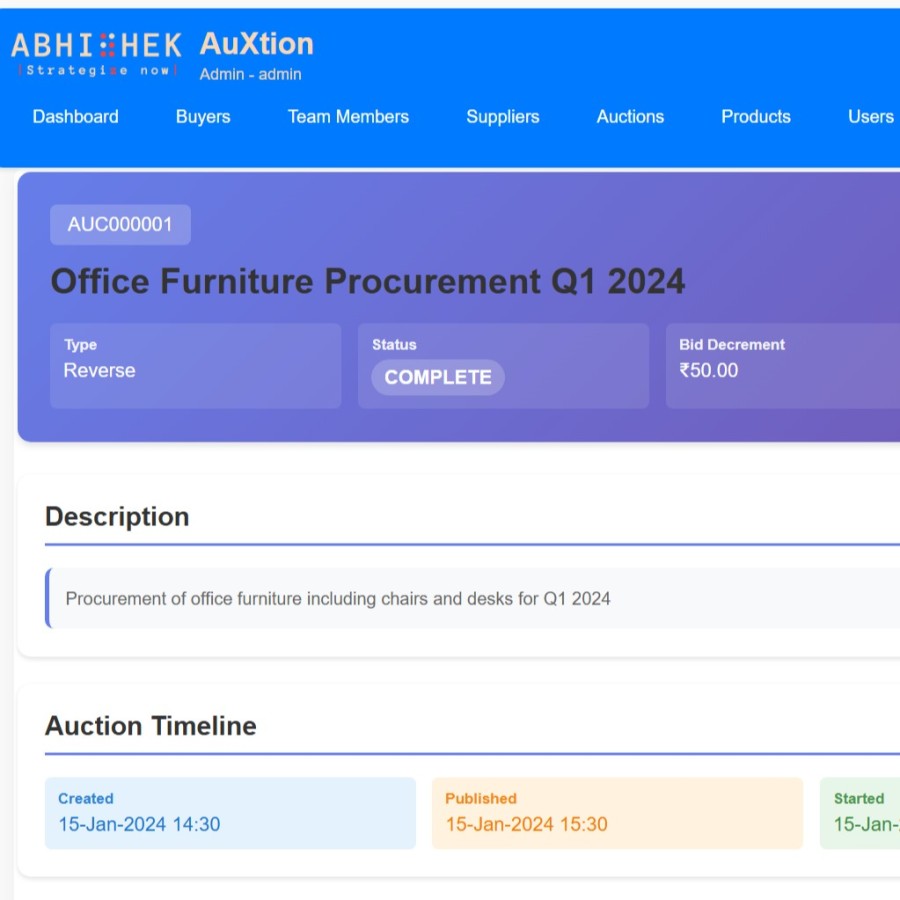Click the Description section heading
Viewport: 900px width, 900px height.
[x=117, y=517]
